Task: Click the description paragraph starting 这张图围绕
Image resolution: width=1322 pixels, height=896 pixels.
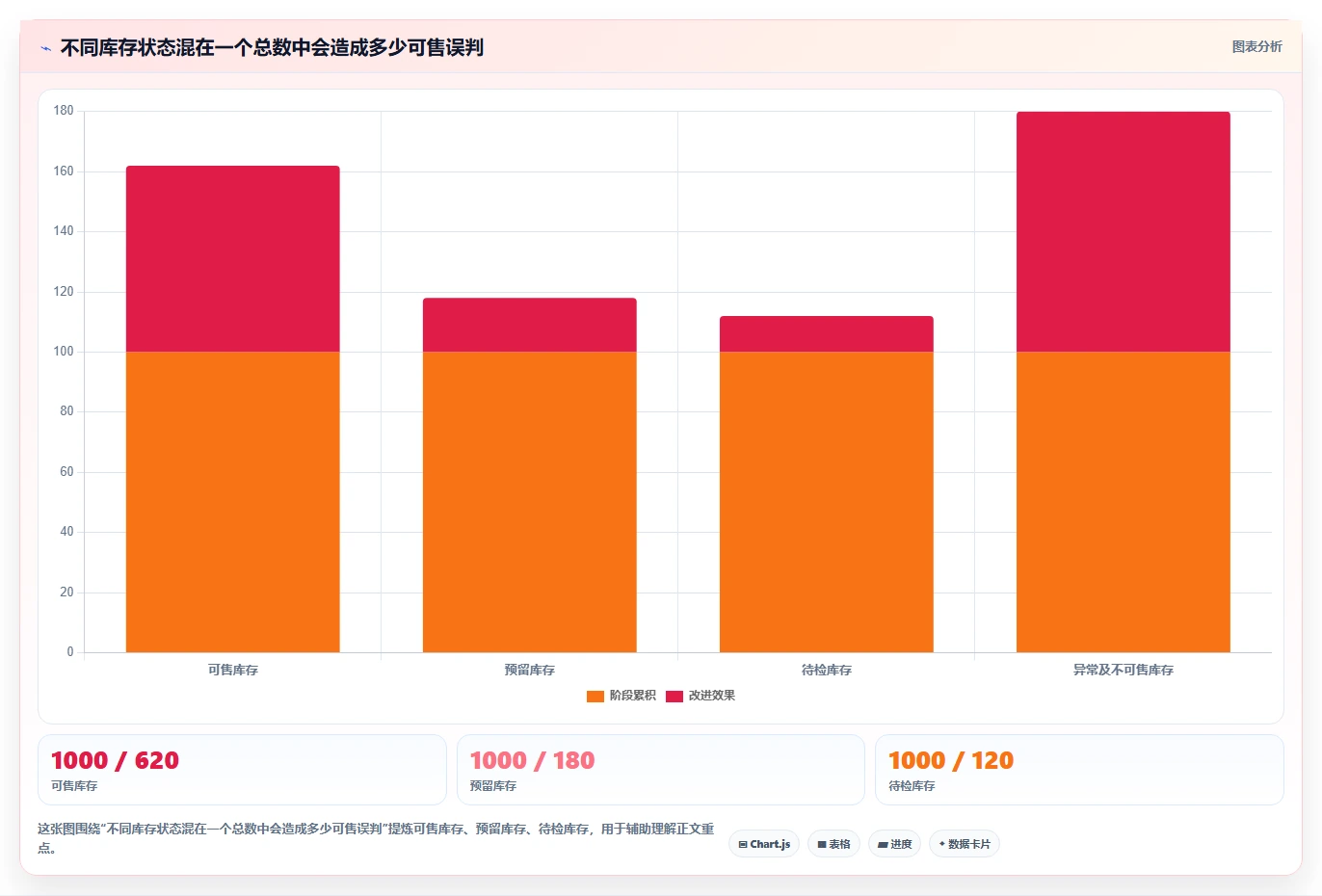Action: tap(376, 838)
